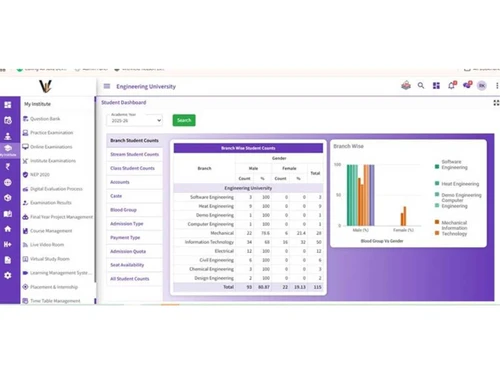
Task: Select All Student Counts tab
Action: 134,279
